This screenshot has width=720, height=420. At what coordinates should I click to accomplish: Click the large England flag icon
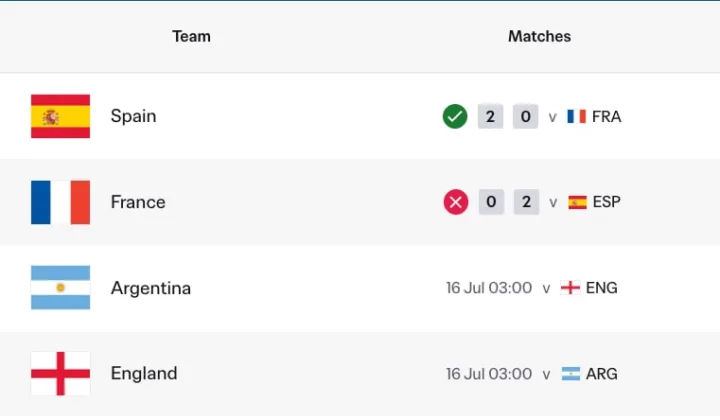pyautogui.click(x=60, y=373)
